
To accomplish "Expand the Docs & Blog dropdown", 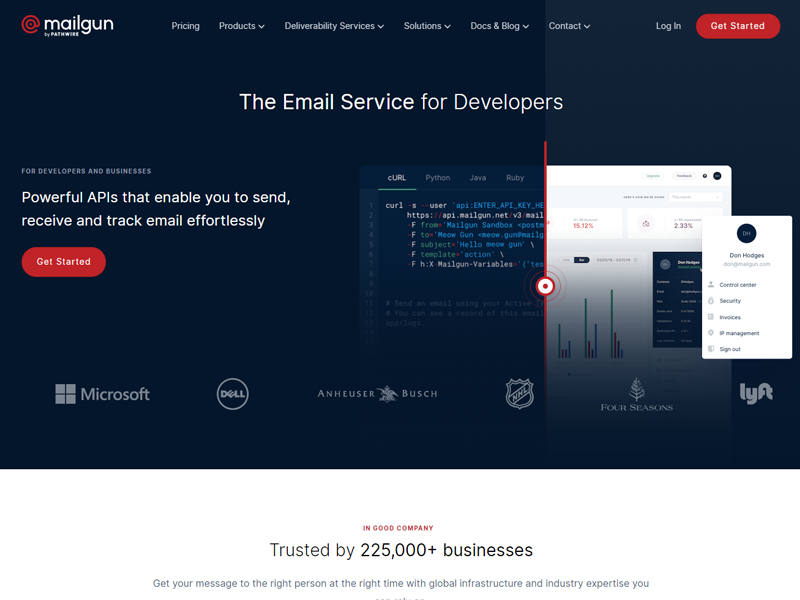I will click(499, 26).
